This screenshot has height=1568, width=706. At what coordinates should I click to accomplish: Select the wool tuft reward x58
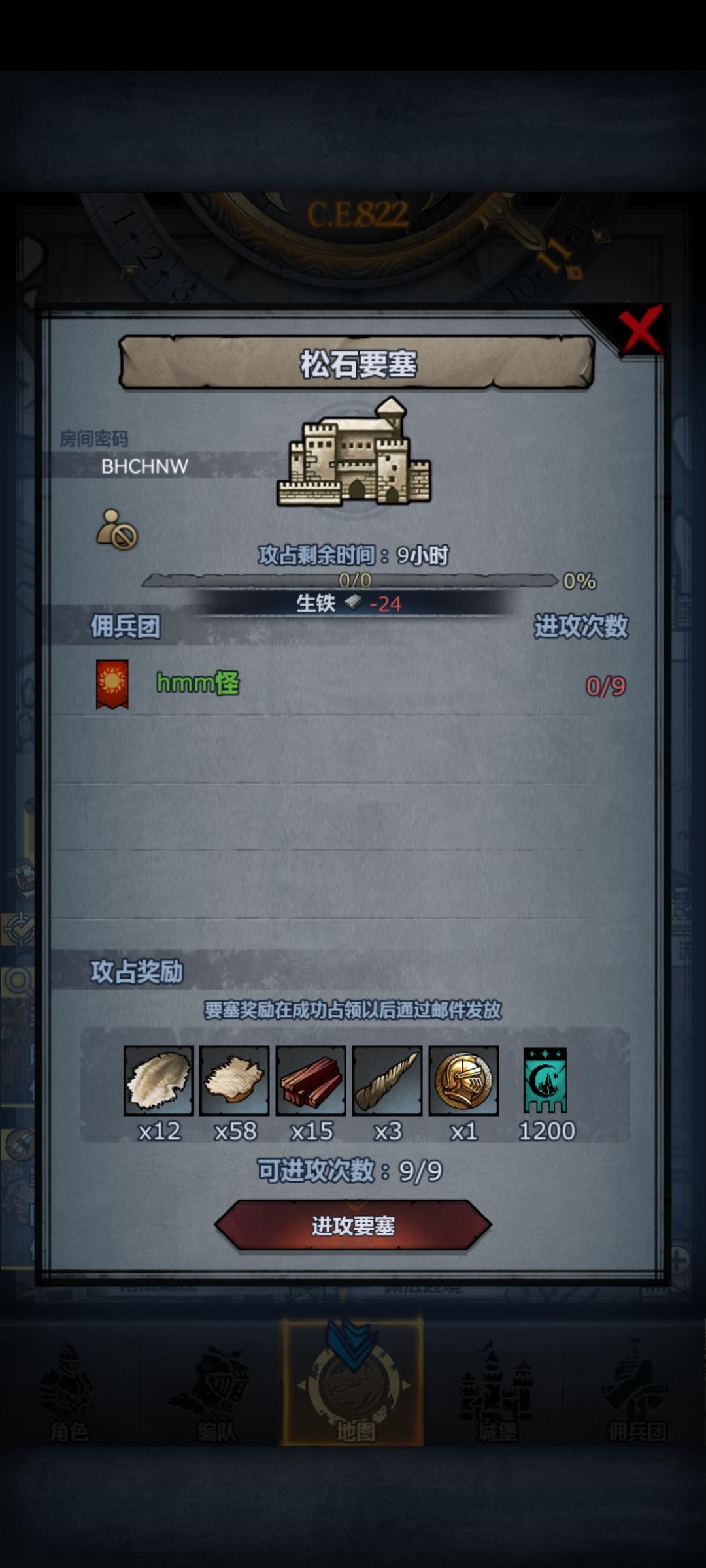tap(234, 1080)
